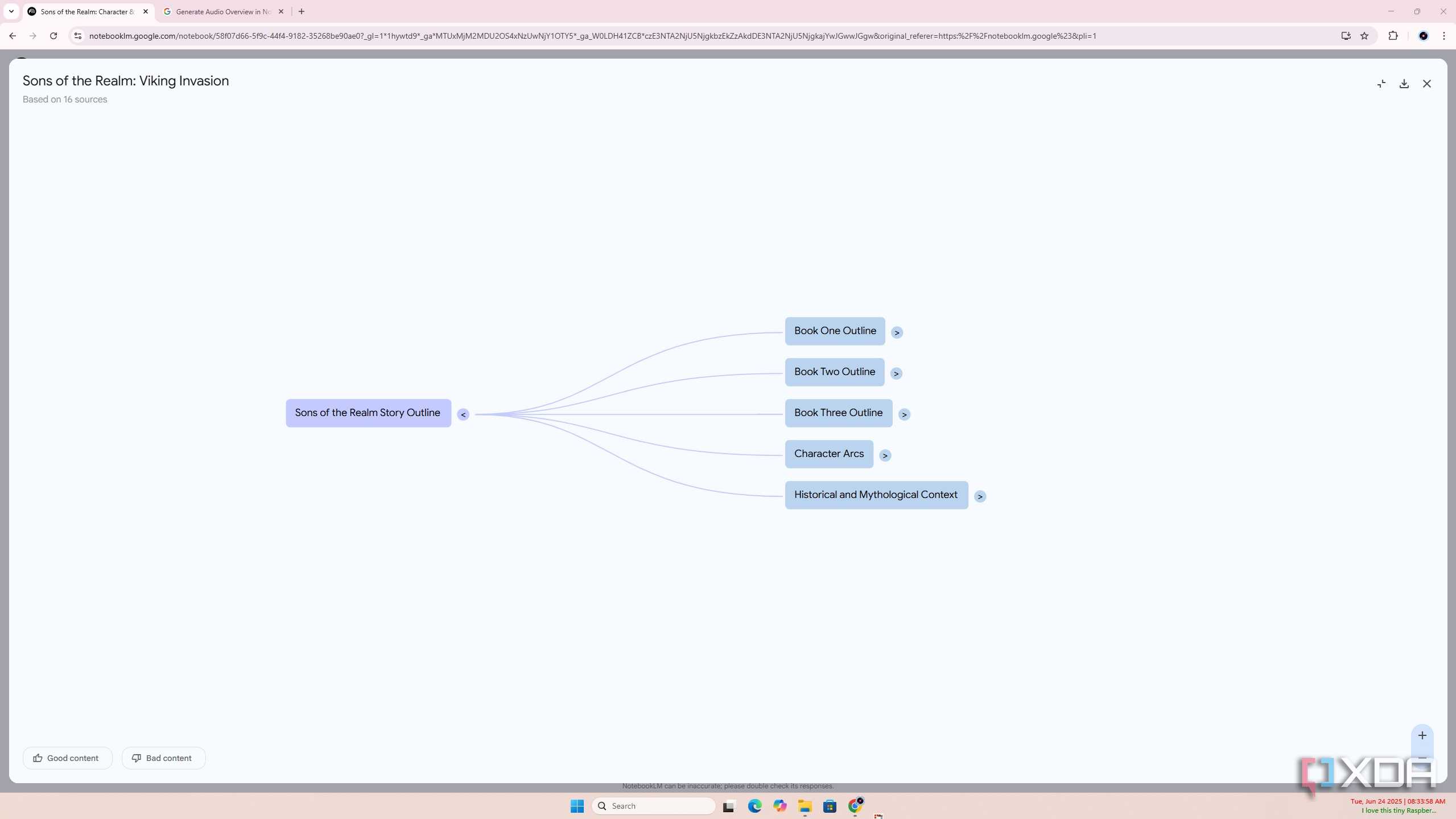Open the tab search dropdown
Viewport: 1456px width, 819px height.
tap(11, 11)
